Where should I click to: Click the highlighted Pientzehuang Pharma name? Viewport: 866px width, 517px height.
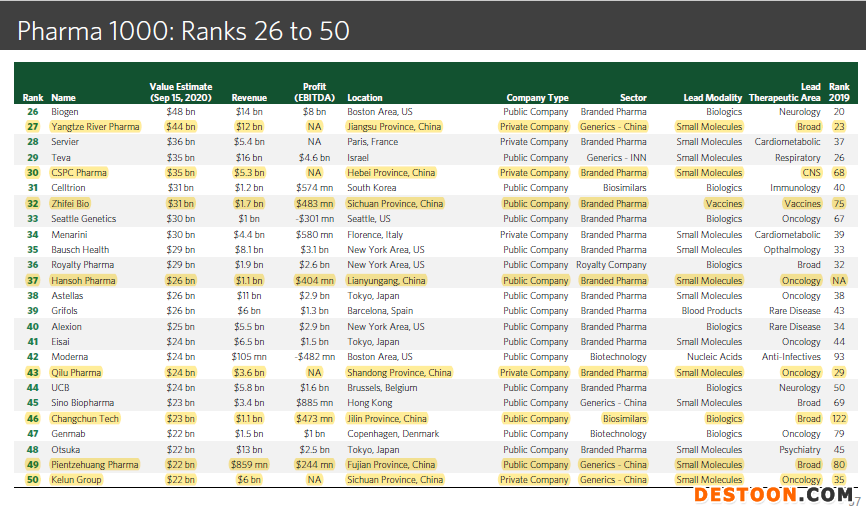[x=94, y=465]
